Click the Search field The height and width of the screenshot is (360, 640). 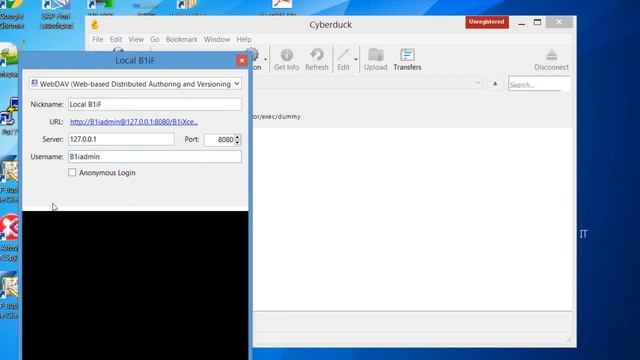539,84
